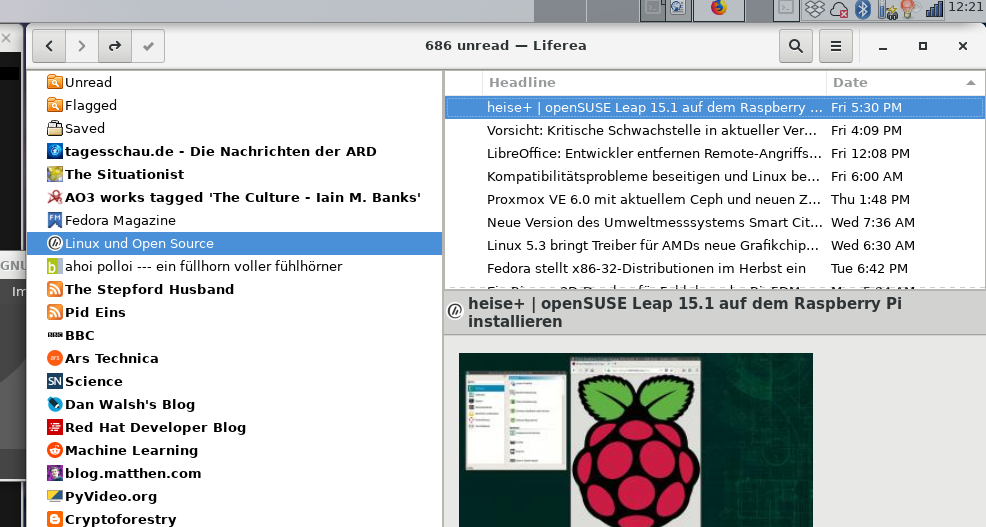986x527 pixels.
Task: Select 'Neue Version des Umweltmesssystems' headline
Action: point(715,222)
